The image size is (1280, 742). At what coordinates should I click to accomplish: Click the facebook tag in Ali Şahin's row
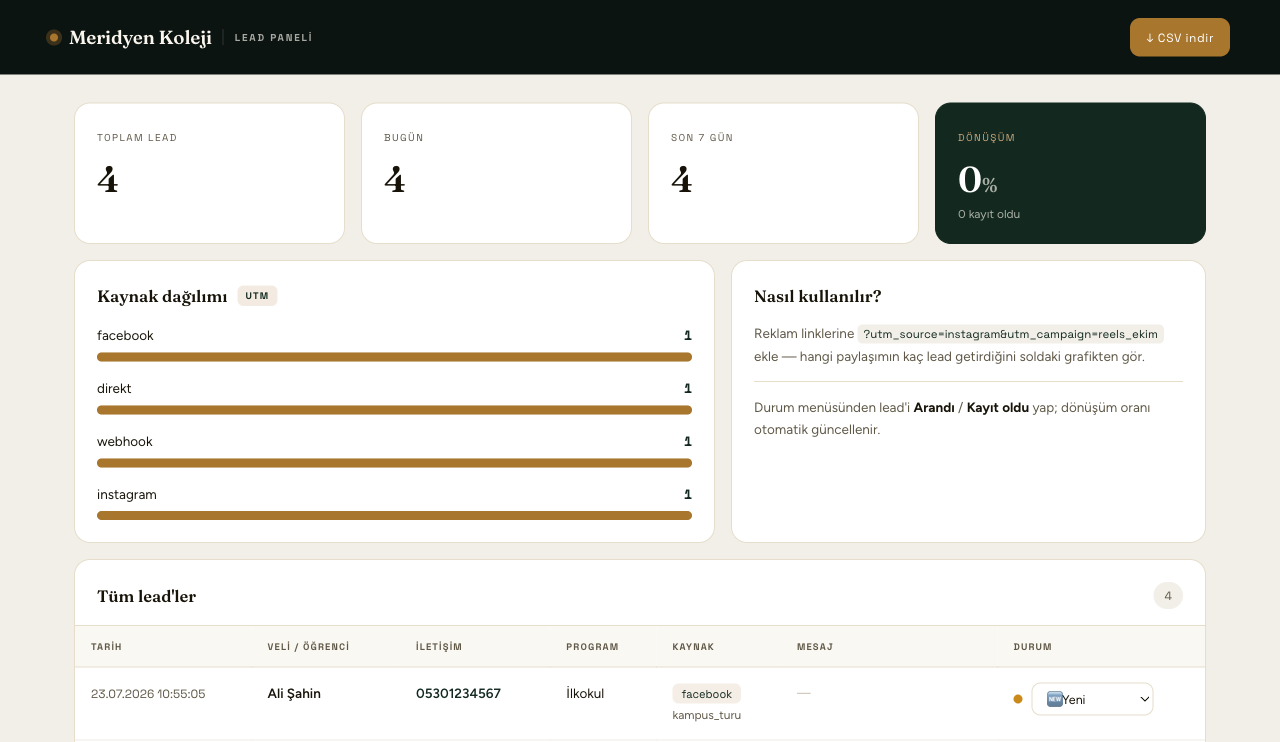[x=707, y=694]
